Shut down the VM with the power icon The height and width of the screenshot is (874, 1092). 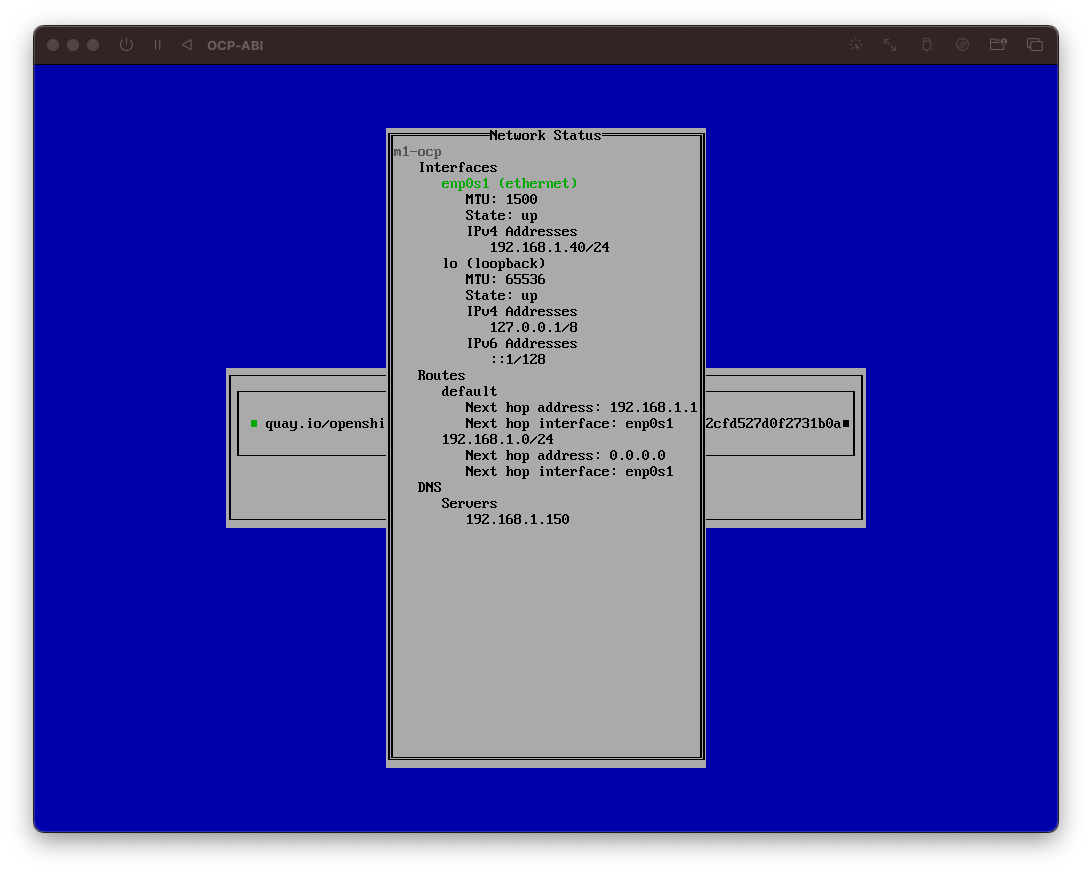(x=126, y=45)
